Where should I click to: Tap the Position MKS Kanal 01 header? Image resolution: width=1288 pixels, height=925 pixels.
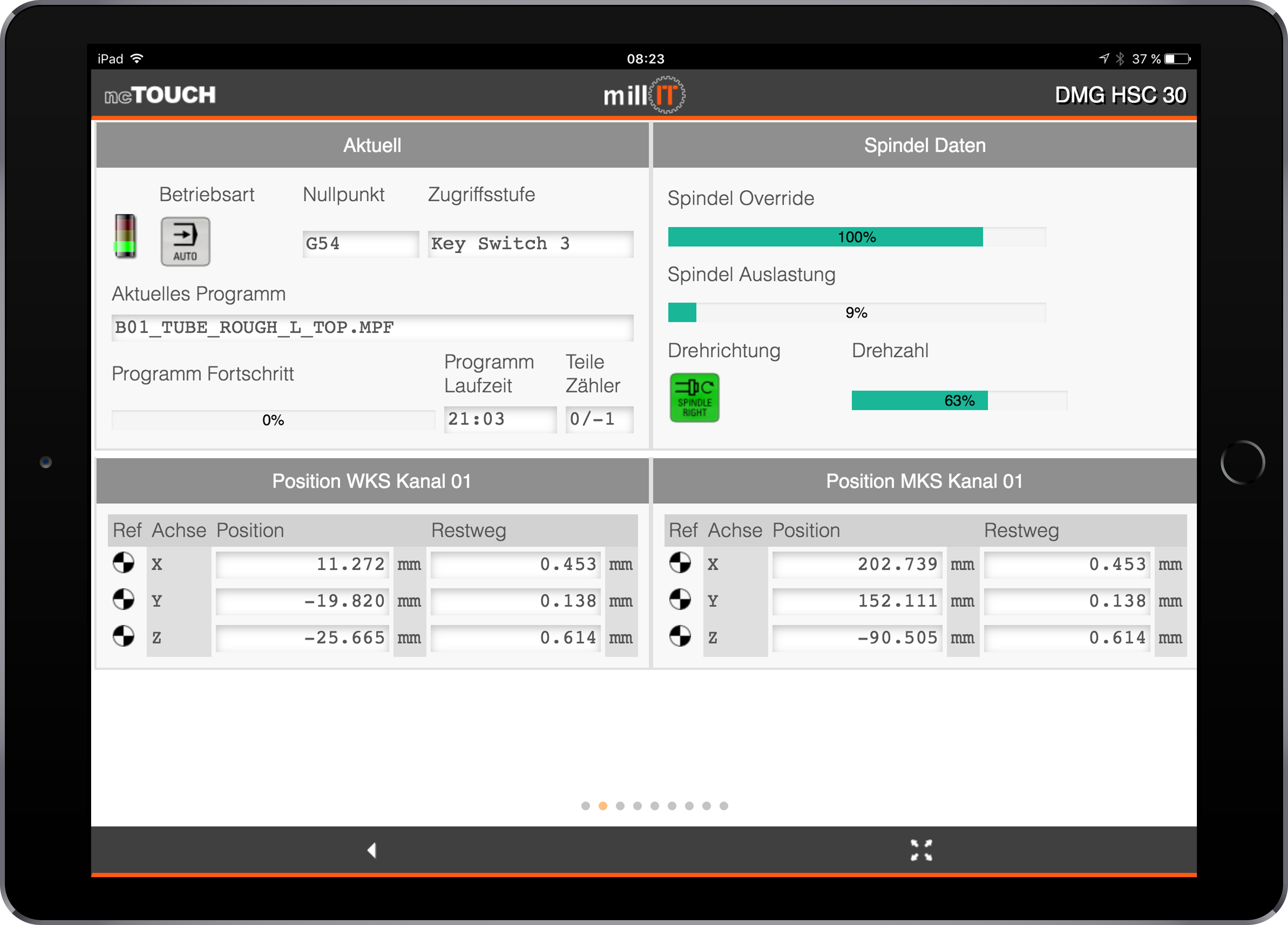(925, 481)
